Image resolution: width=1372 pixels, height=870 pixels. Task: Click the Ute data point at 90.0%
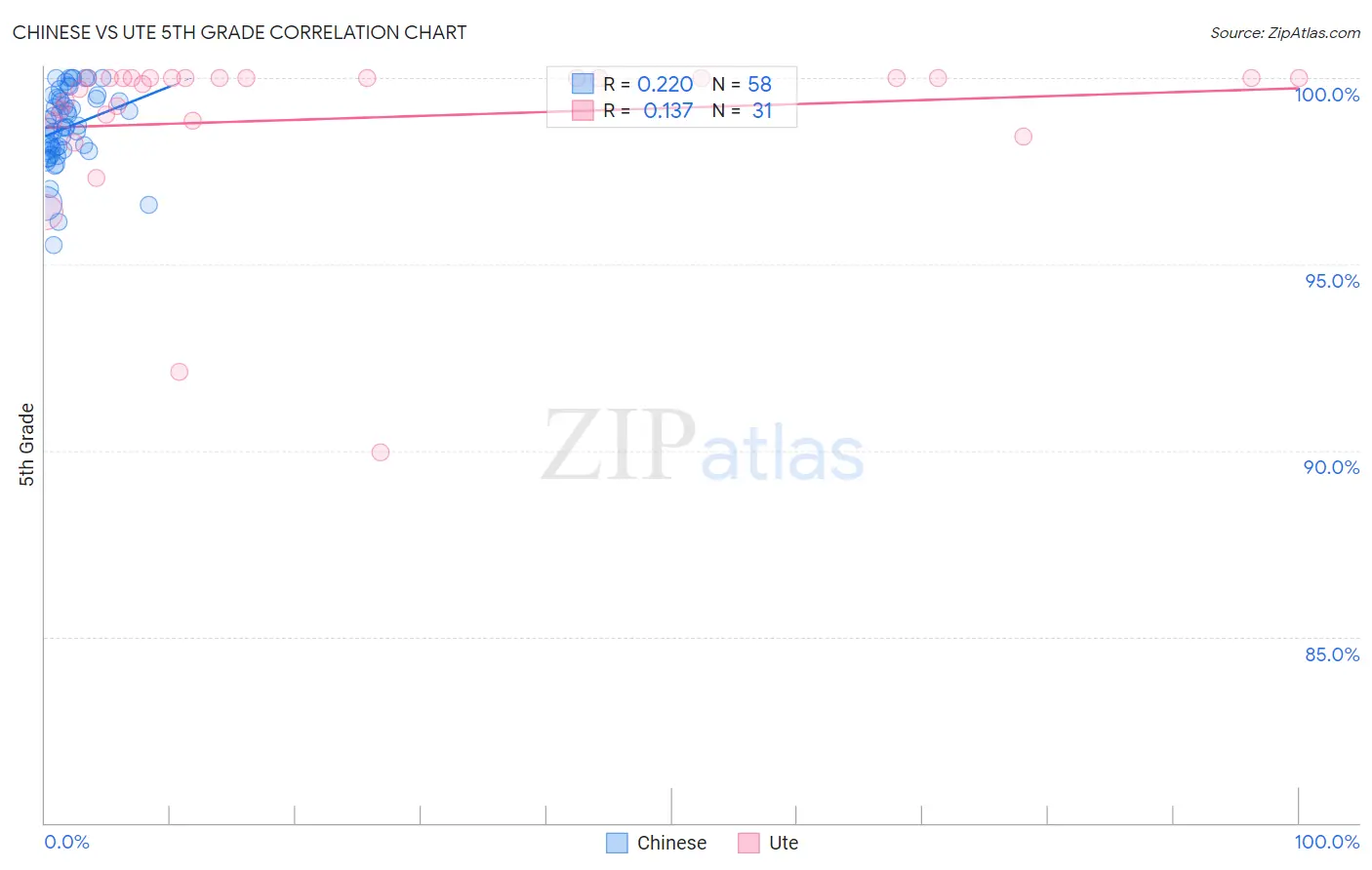coord(381,453)
